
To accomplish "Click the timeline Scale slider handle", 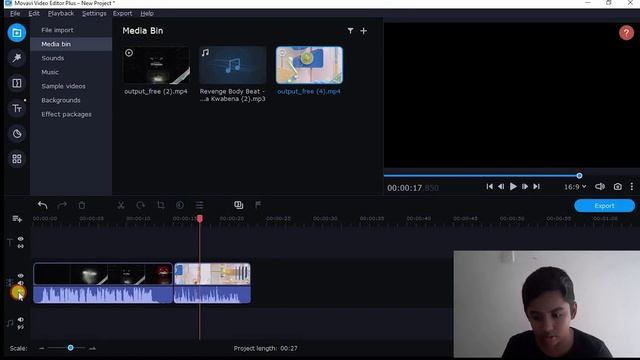I will (x=71, y=348).
